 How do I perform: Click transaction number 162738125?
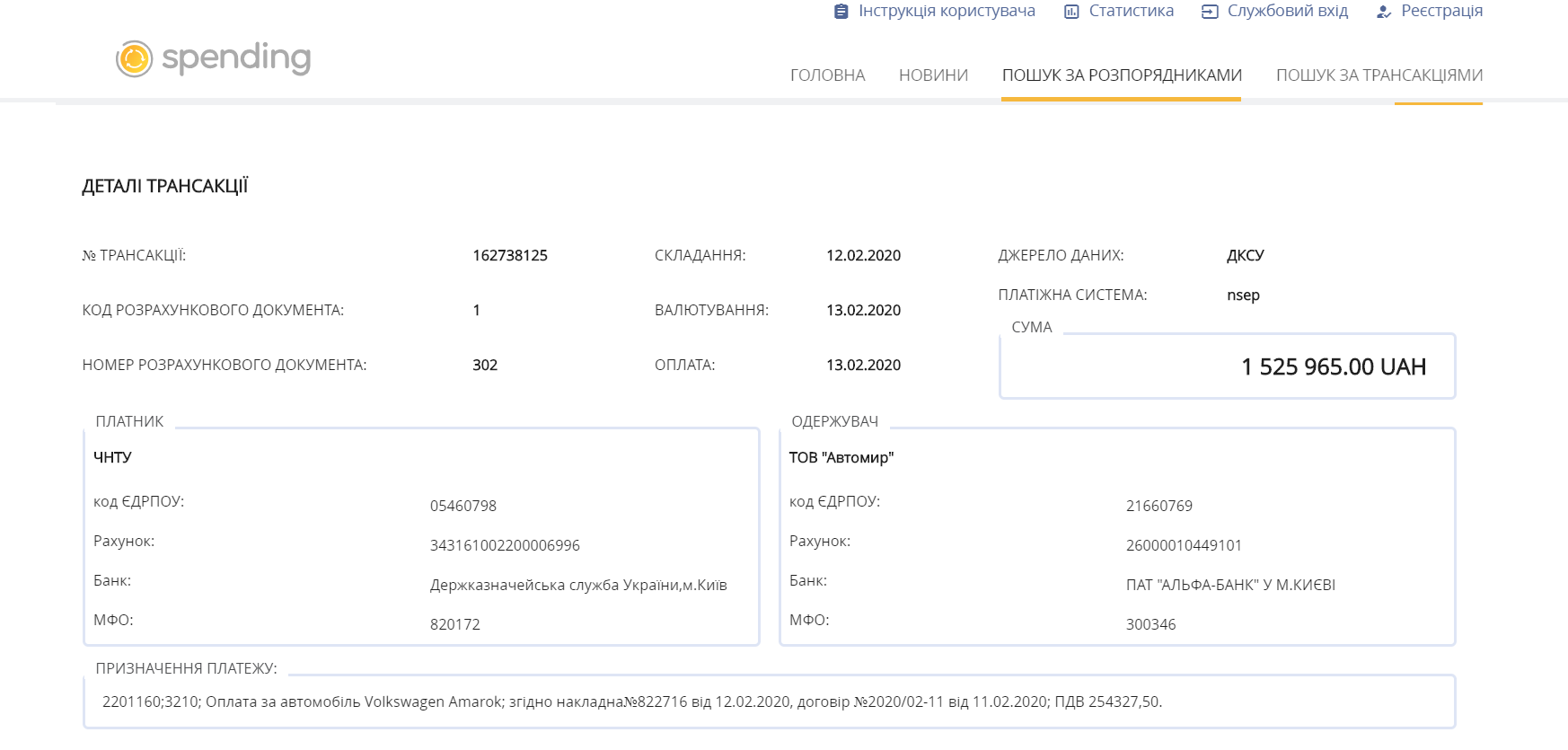point(510,255)
